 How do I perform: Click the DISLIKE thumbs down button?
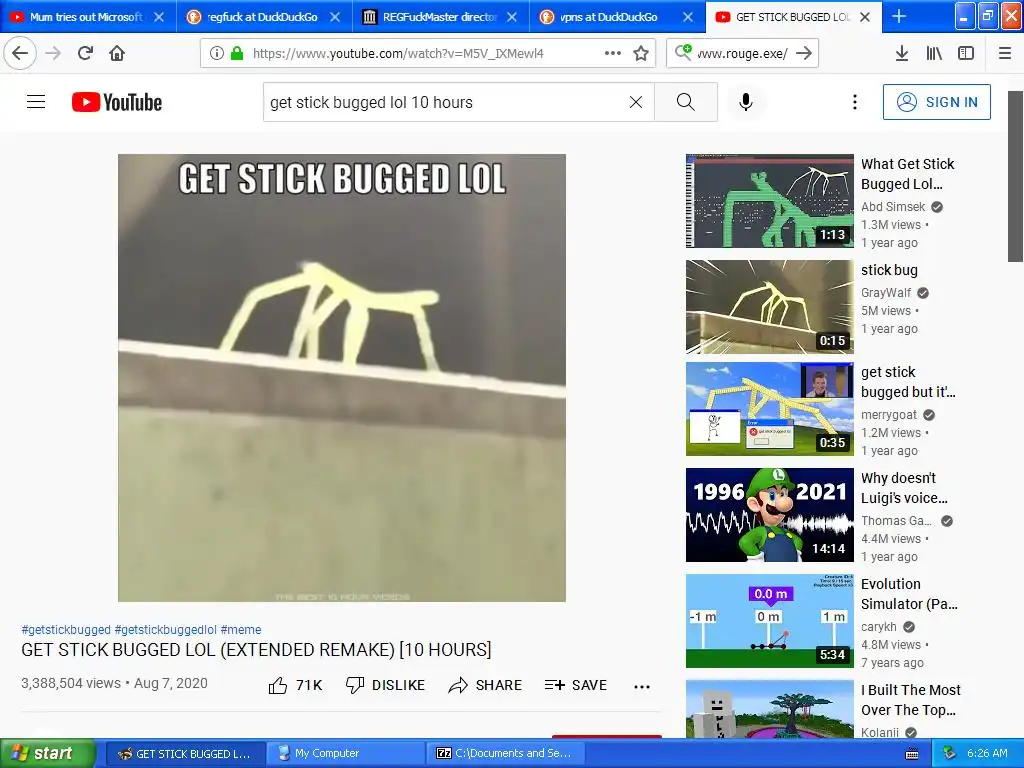(x=385, y=685)
